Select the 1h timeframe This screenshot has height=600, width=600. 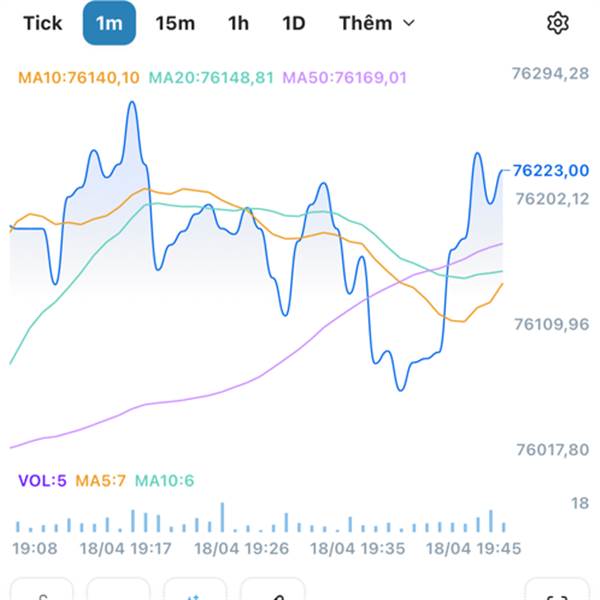pos(238,23)
